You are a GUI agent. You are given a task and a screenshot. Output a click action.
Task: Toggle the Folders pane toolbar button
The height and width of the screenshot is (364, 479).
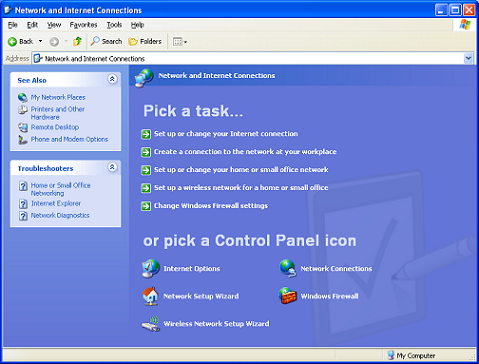pos(145,41)
